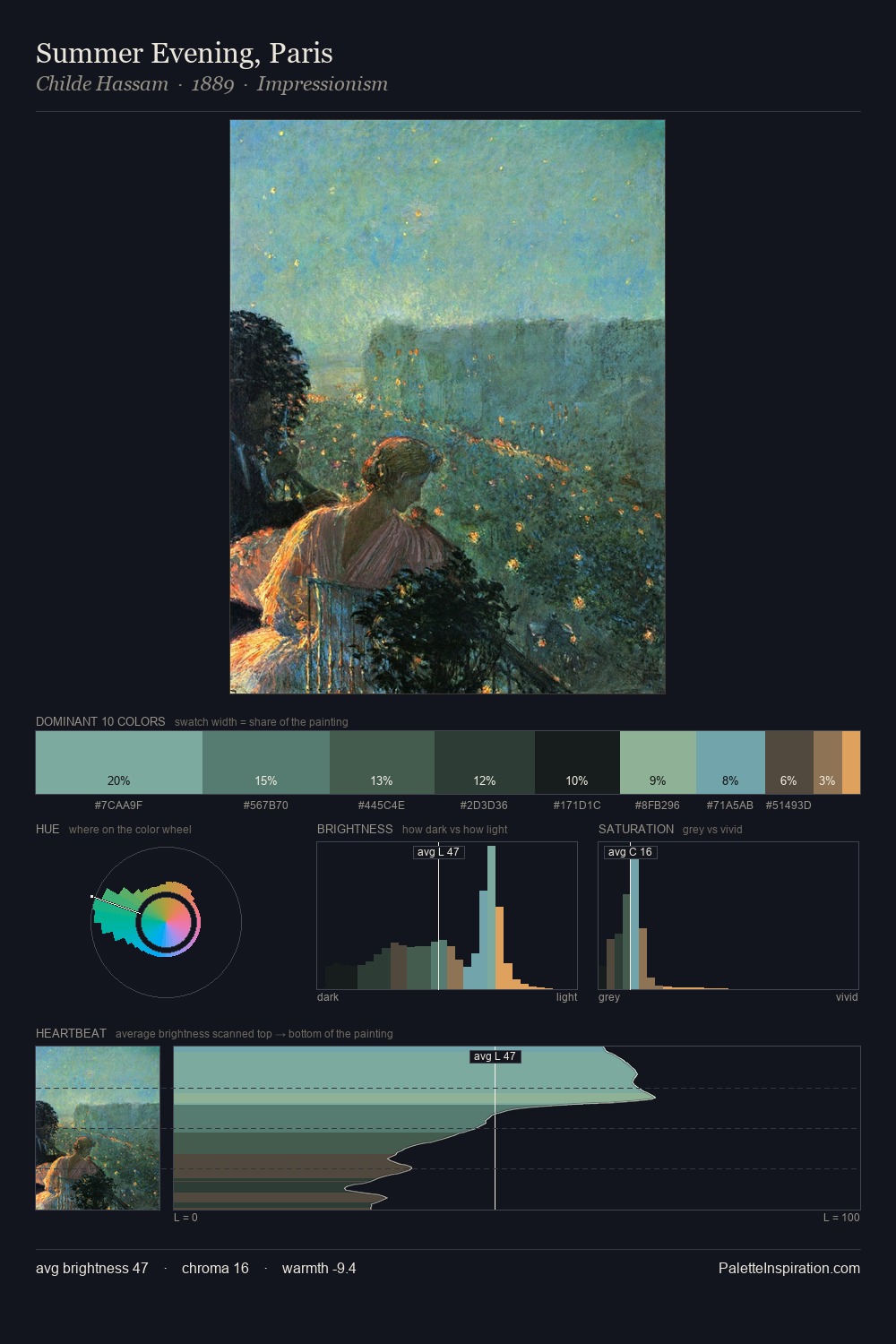Click the hex code label '#2D3D36'
Viewport: 896px width, 1344px height.
(x=484, y=805)
